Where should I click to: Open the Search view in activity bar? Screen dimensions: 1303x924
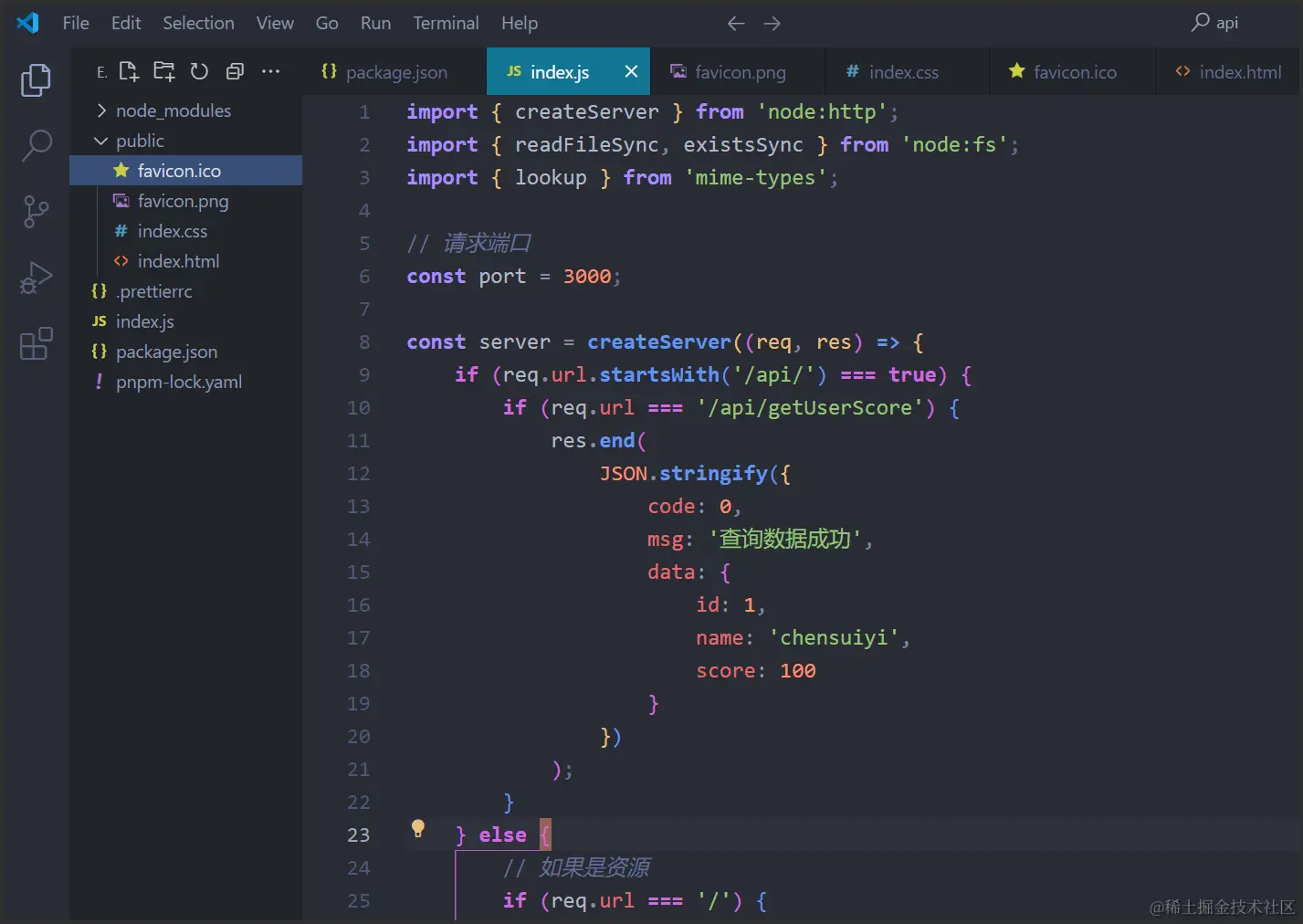point(36,144)
